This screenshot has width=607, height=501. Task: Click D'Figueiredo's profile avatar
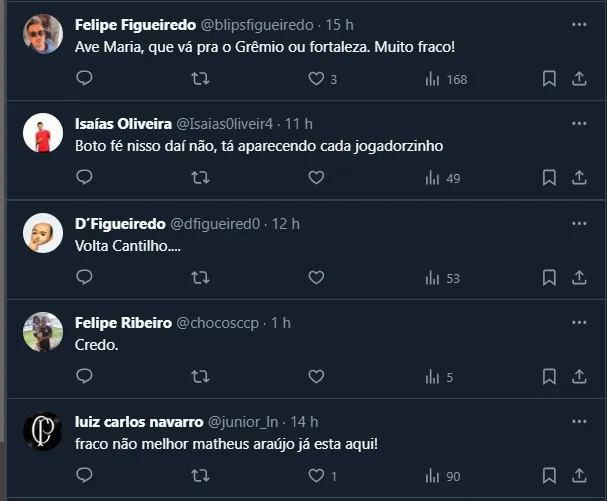(43, 234)
